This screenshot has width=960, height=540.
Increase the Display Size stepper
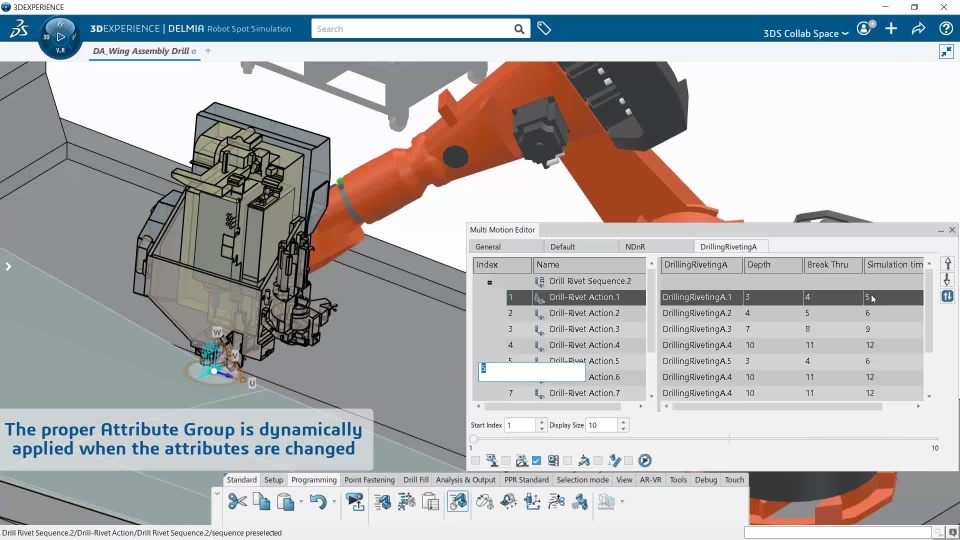tap(623, 422)
